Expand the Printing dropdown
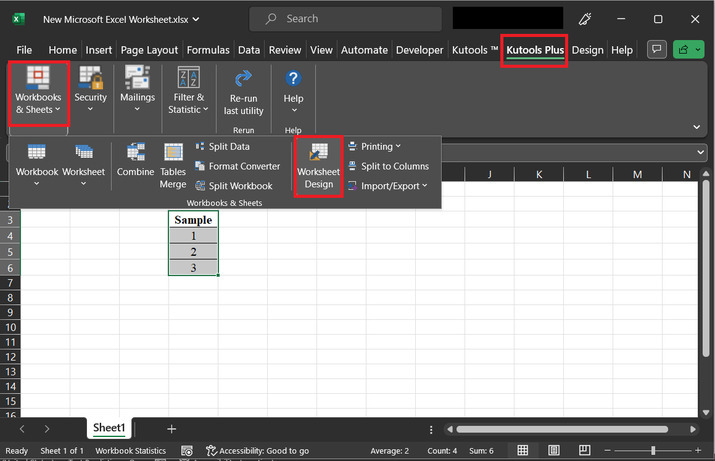Viewport: 715px width, 461px height. 374,147
